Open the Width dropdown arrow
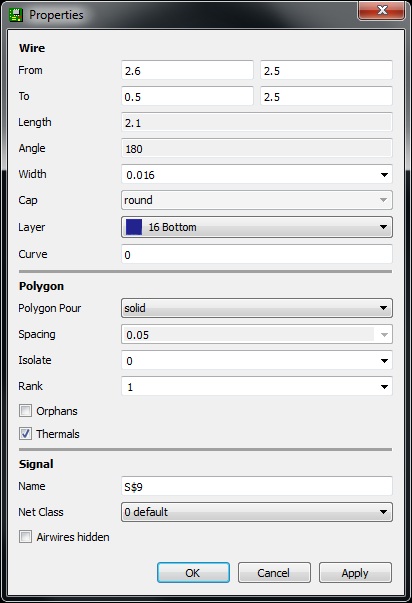Screen dimensions: 412x603 click(384, 175)
